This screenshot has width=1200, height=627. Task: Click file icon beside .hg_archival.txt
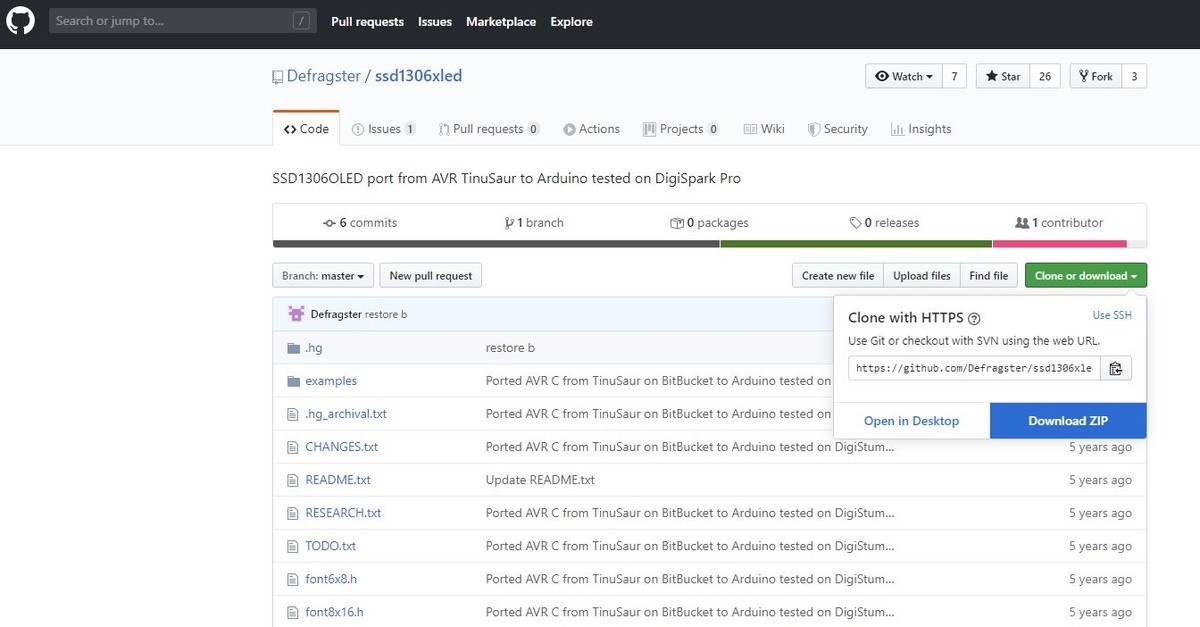coord(293,414)
